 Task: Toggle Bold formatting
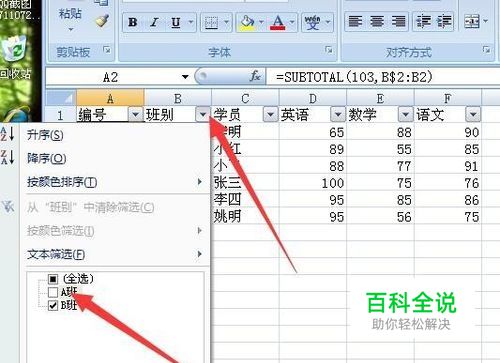point(133,22)
